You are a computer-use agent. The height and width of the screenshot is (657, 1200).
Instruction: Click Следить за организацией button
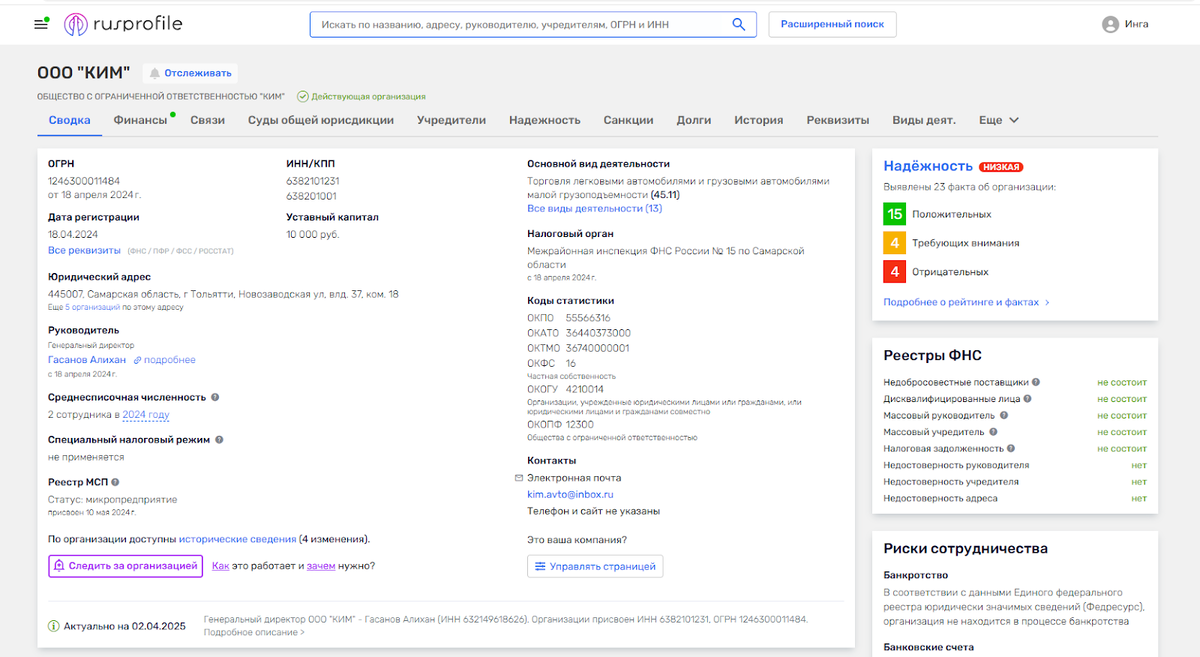pos(125,566)
